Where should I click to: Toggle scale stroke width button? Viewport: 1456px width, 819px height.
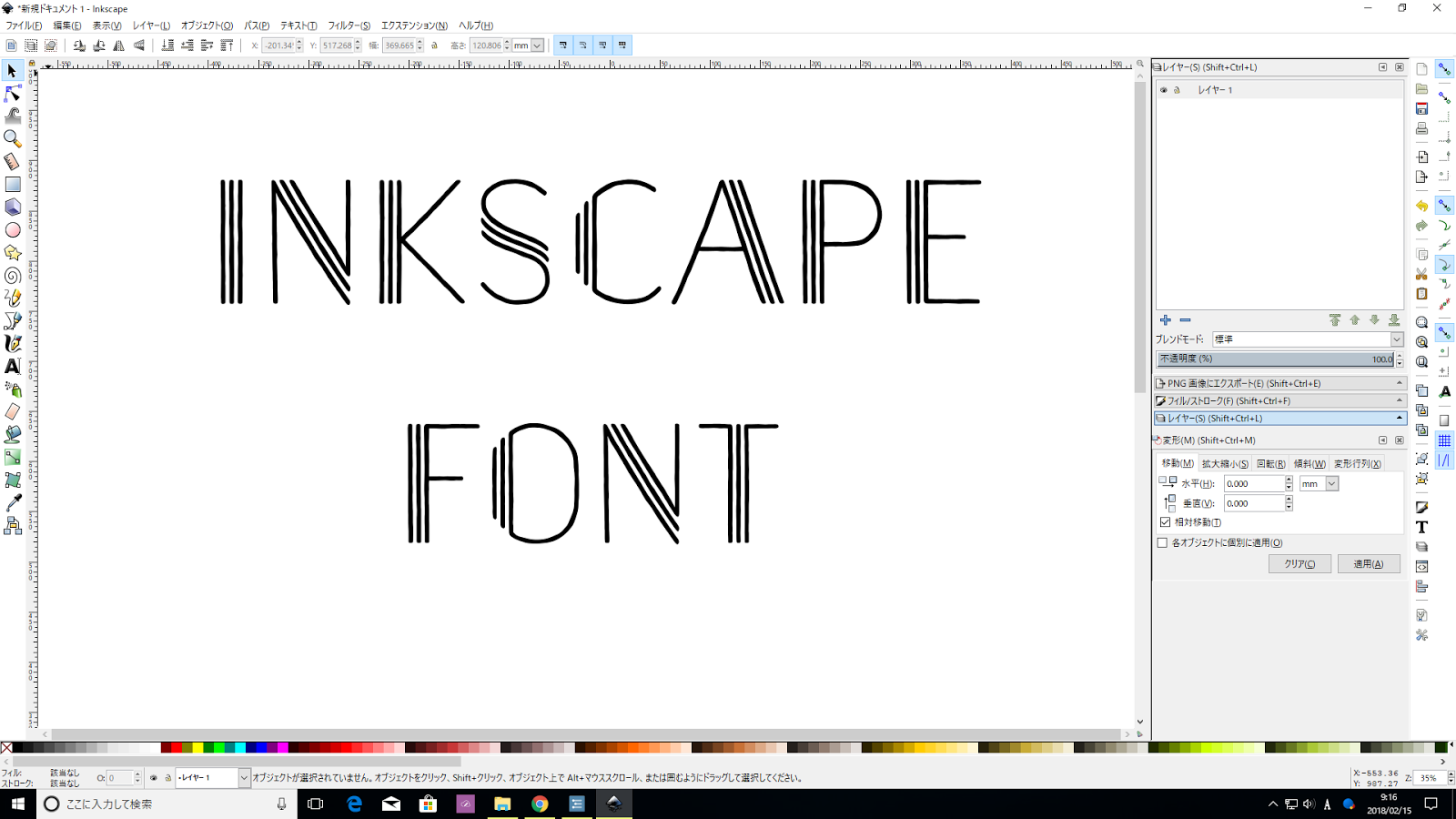(x=563, y=45)
